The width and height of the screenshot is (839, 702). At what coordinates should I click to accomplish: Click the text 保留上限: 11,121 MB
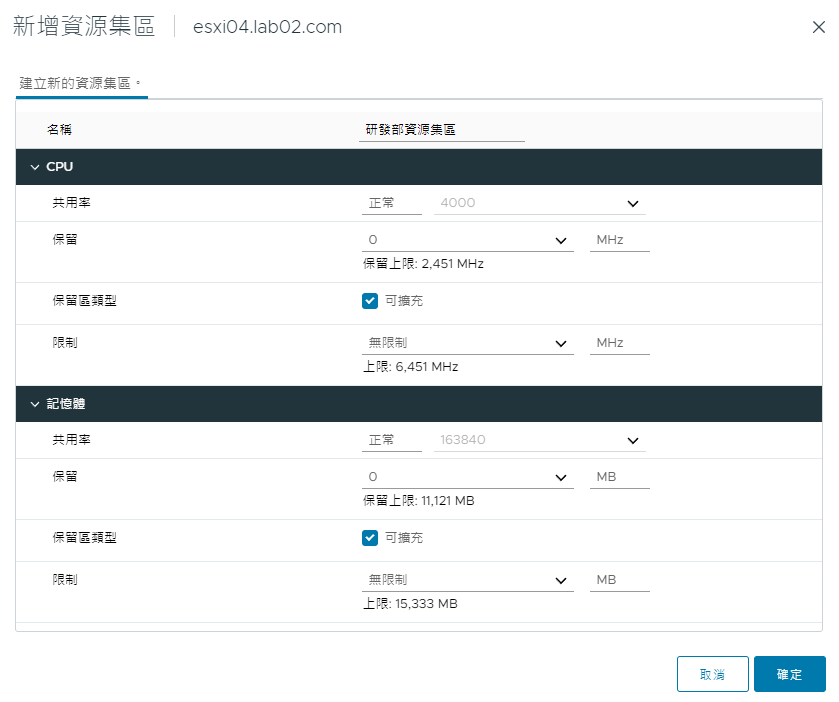tap(418, 501)
